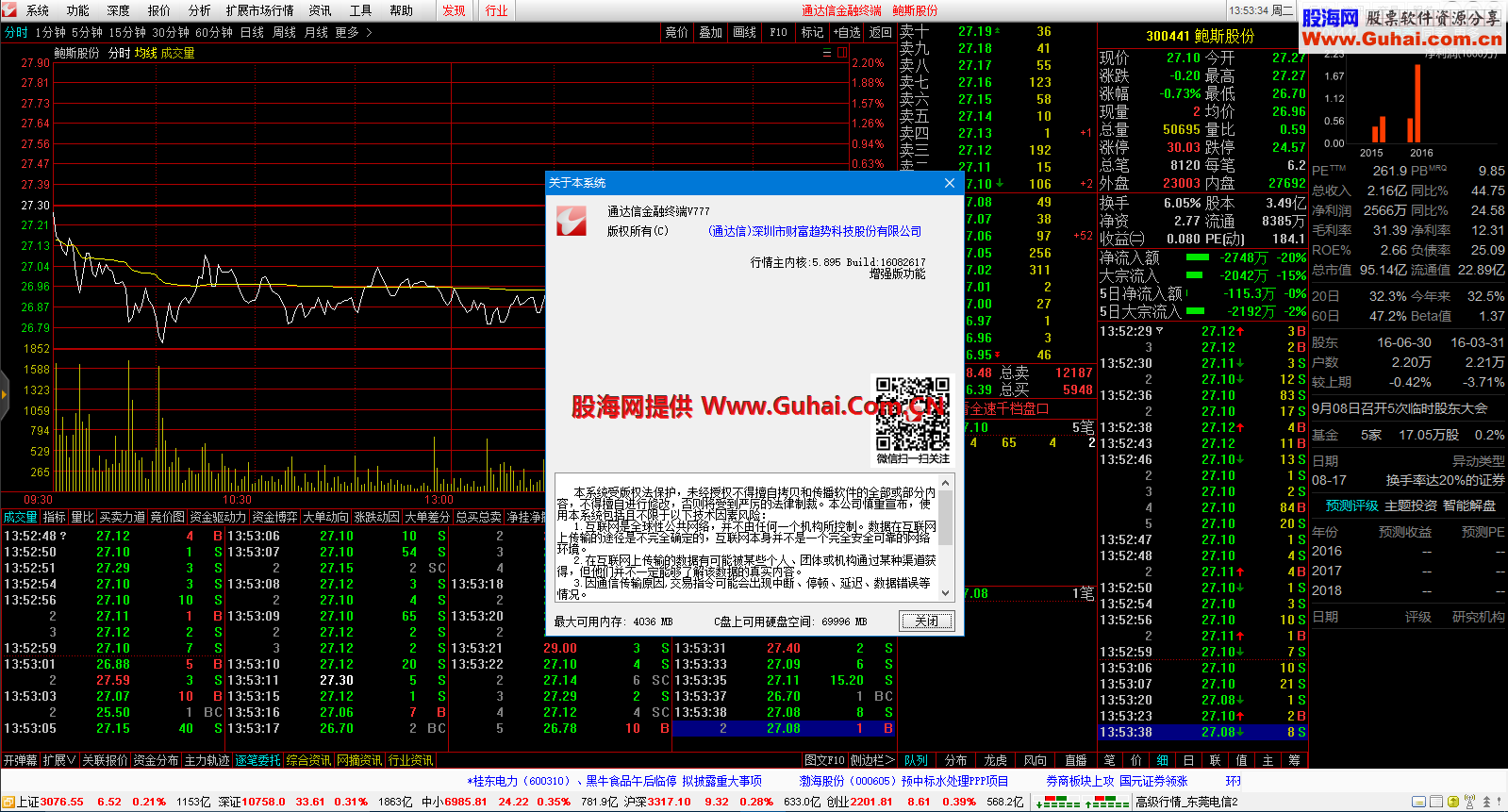Open the 关联报价 bottom tab
The width and height of the screenshot is (1508, 812).
coord(105,760)
